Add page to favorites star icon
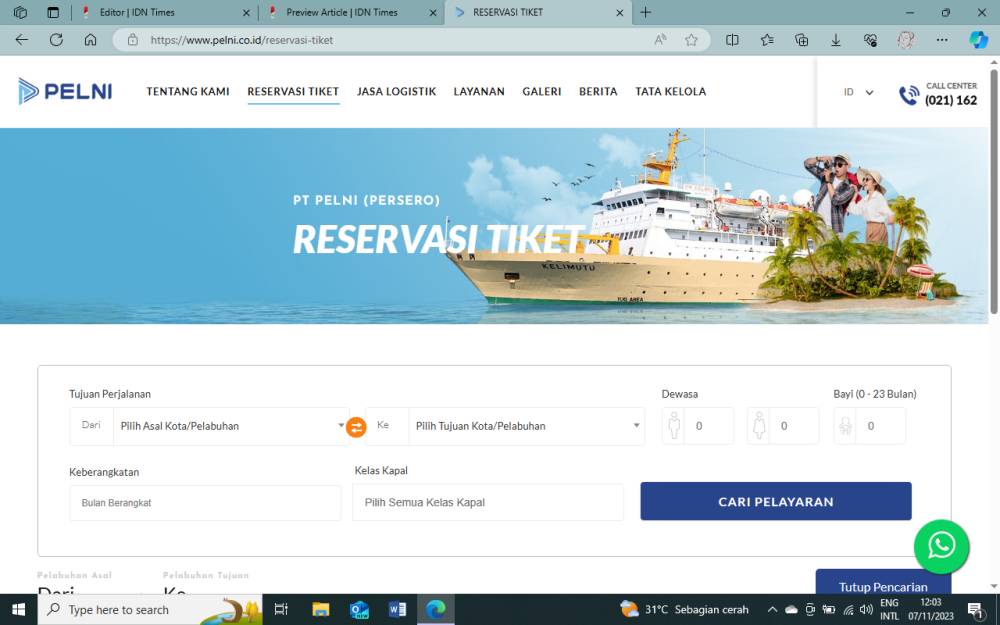 pos(691,40)
